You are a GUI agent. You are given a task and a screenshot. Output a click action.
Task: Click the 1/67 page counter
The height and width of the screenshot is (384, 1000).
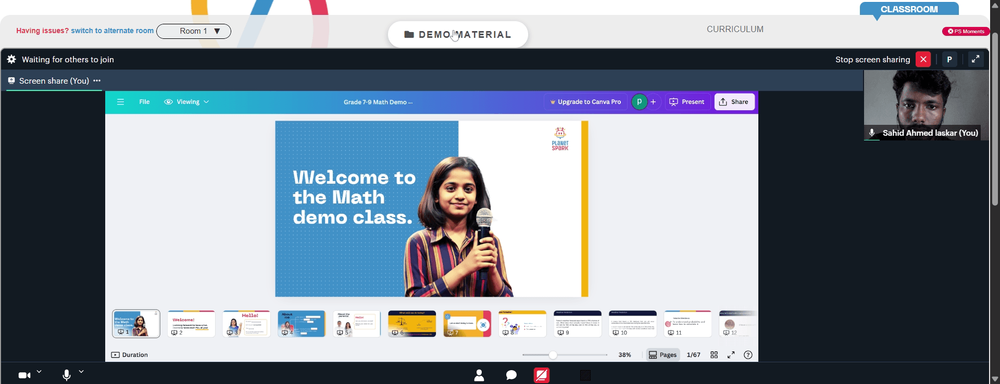693,355
